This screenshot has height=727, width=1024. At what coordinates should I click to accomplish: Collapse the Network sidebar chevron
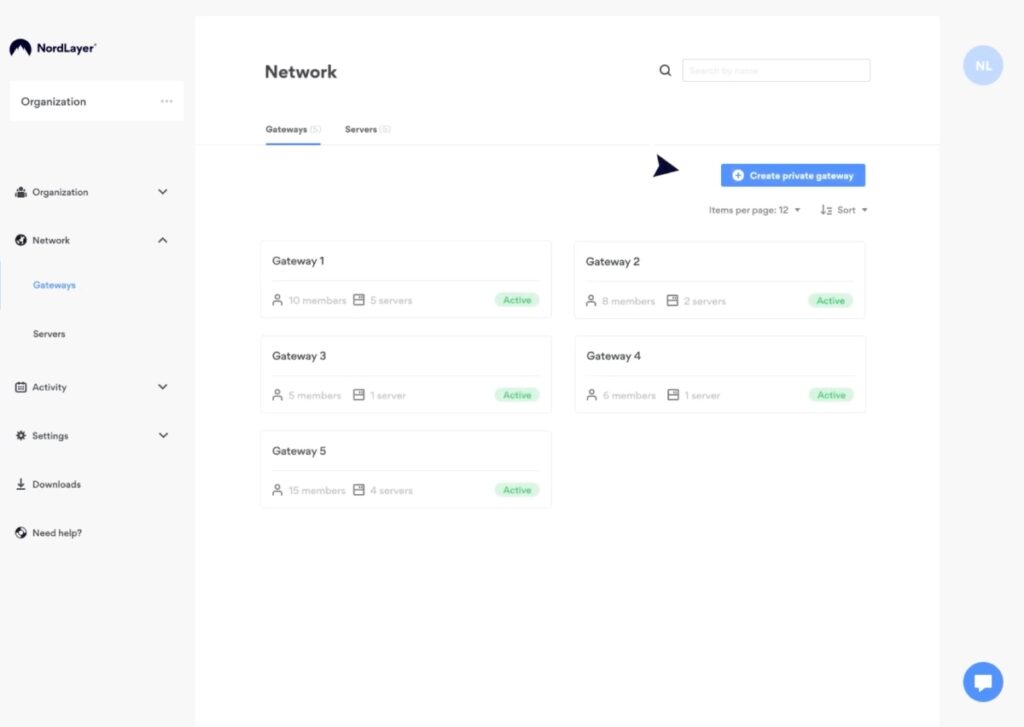(x=163, y=240)
